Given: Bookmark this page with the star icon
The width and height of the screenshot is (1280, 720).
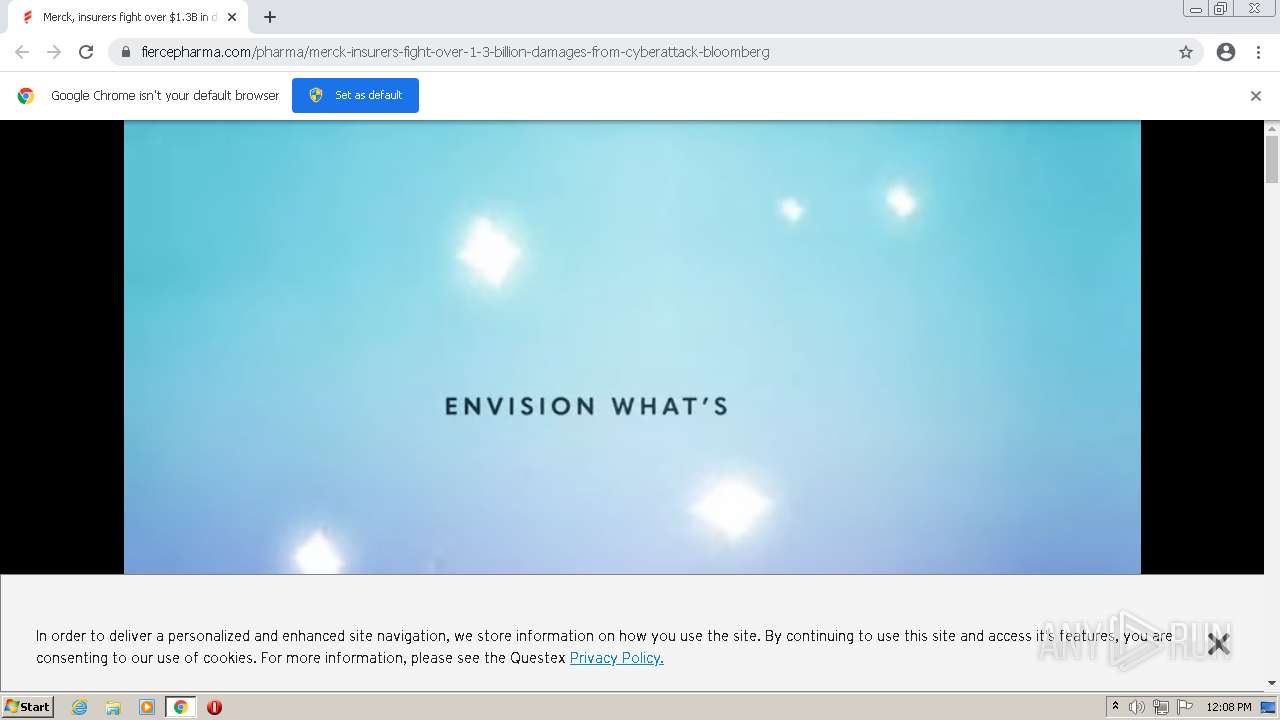Looking at the screenshot, I should (1186, 52).
